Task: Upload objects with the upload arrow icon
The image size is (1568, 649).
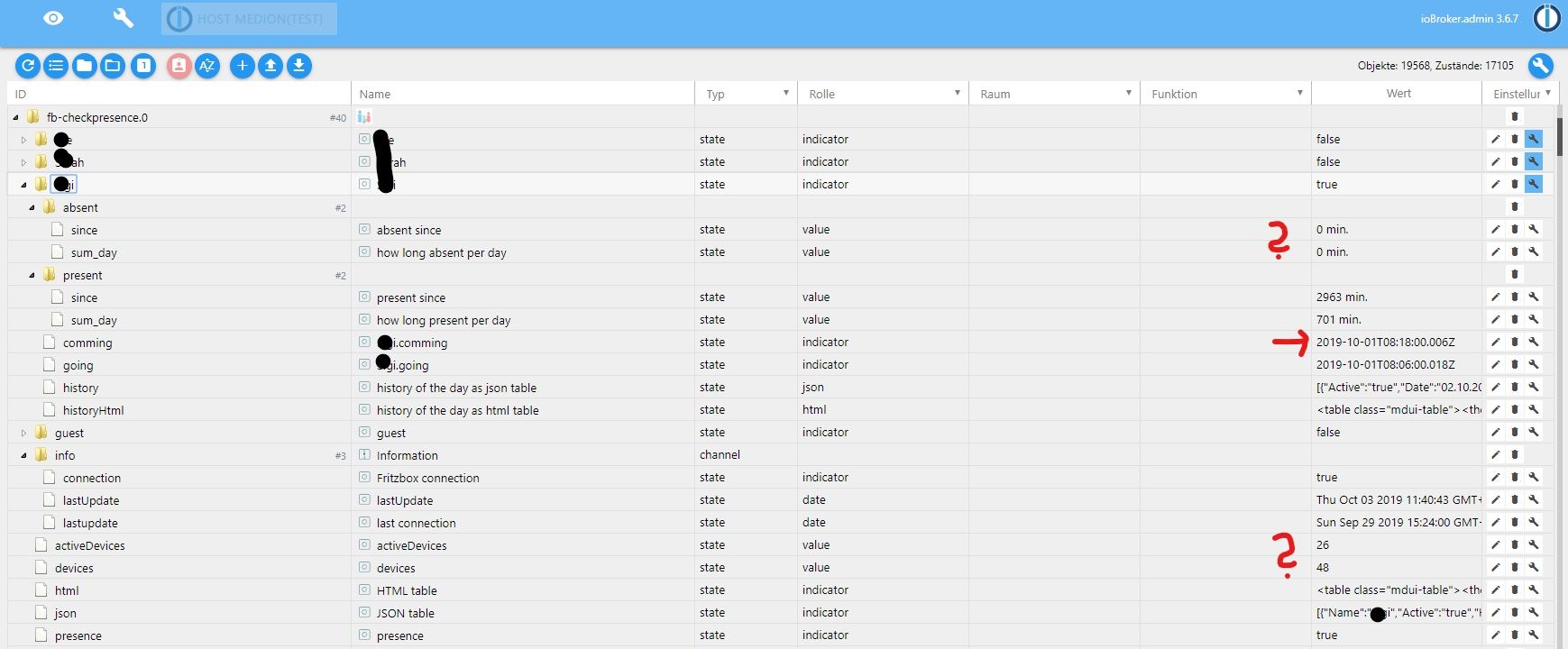Action: [x=271, y=66]
